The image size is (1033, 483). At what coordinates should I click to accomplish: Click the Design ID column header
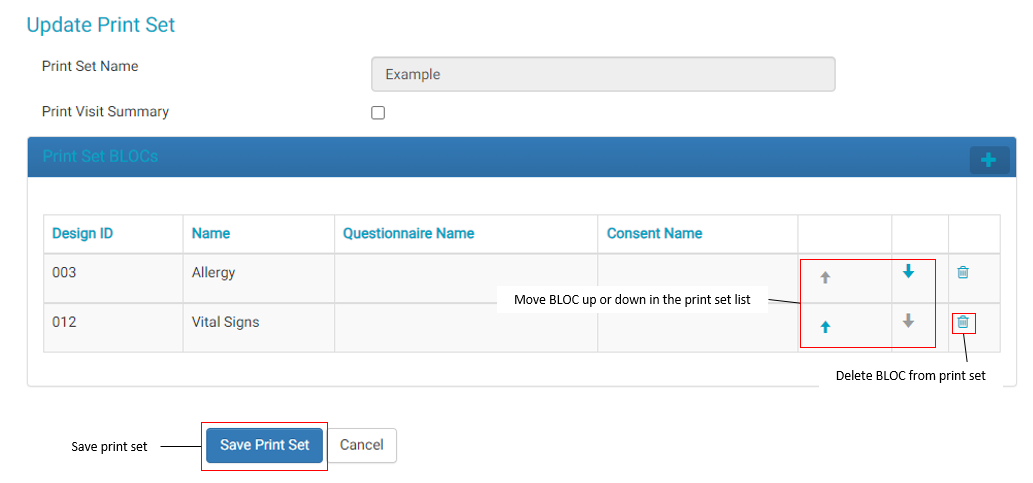pyautogui.click(x=83, y=233)
